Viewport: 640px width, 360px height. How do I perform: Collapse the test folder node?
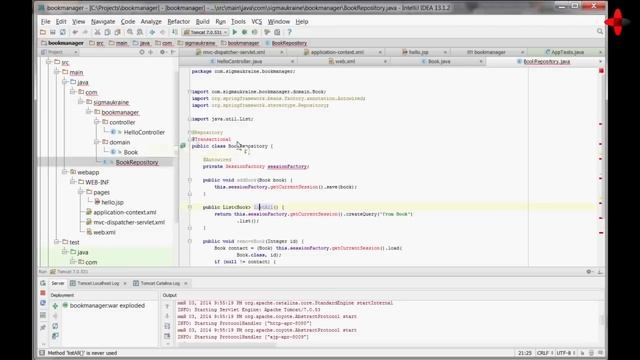57,242
